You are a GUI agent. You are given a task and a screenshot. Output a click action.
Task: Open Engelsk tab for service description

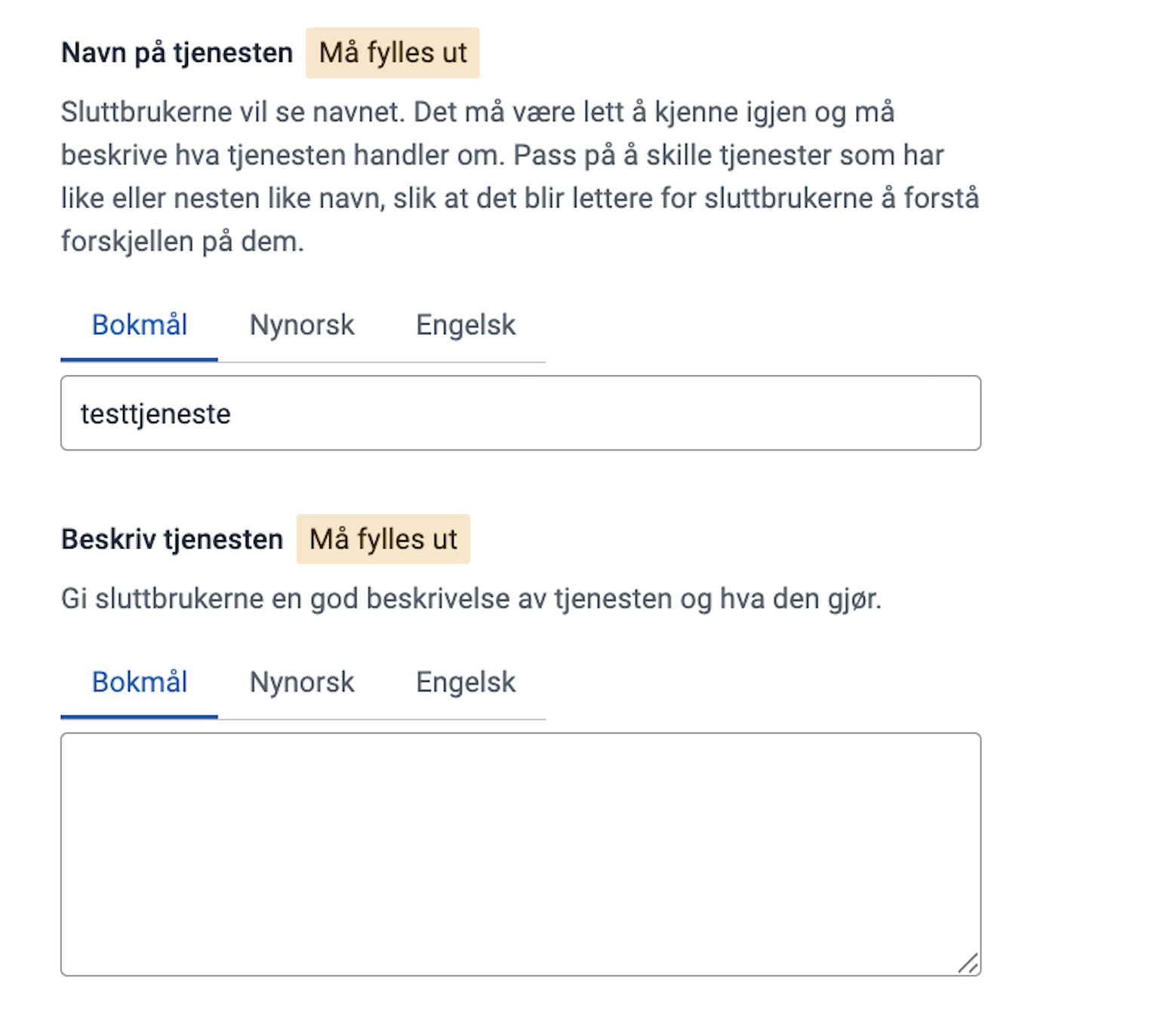466,682
